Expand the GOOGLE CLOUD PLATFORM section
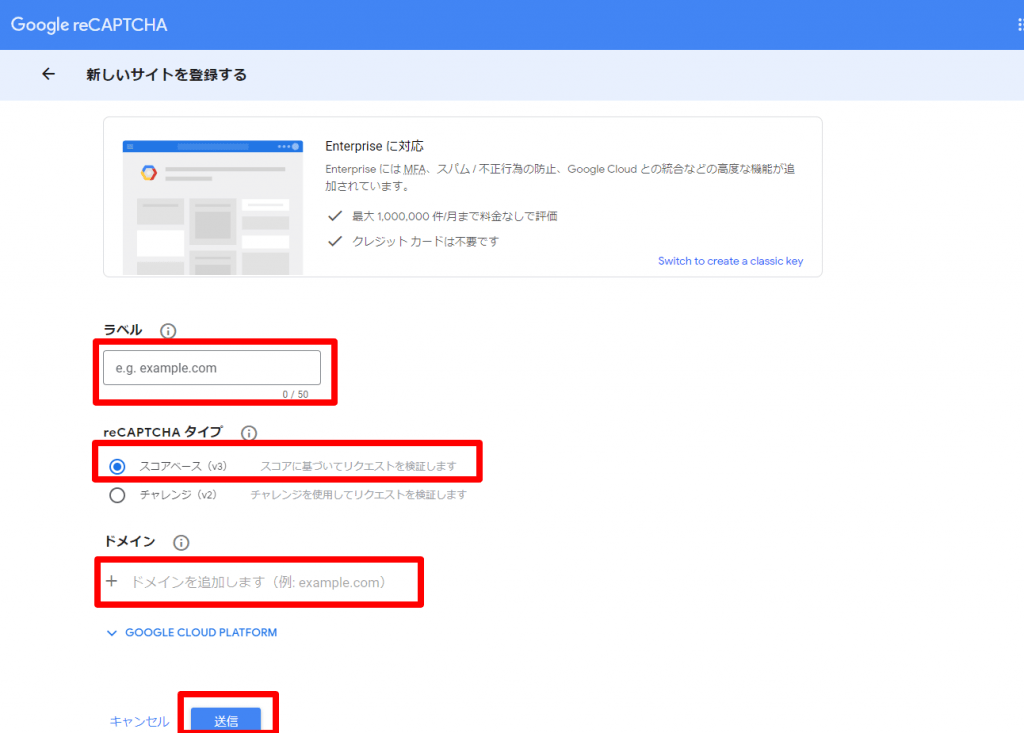Image resolution: width=1024 pixels, height=733 pixels. (191, 632)
